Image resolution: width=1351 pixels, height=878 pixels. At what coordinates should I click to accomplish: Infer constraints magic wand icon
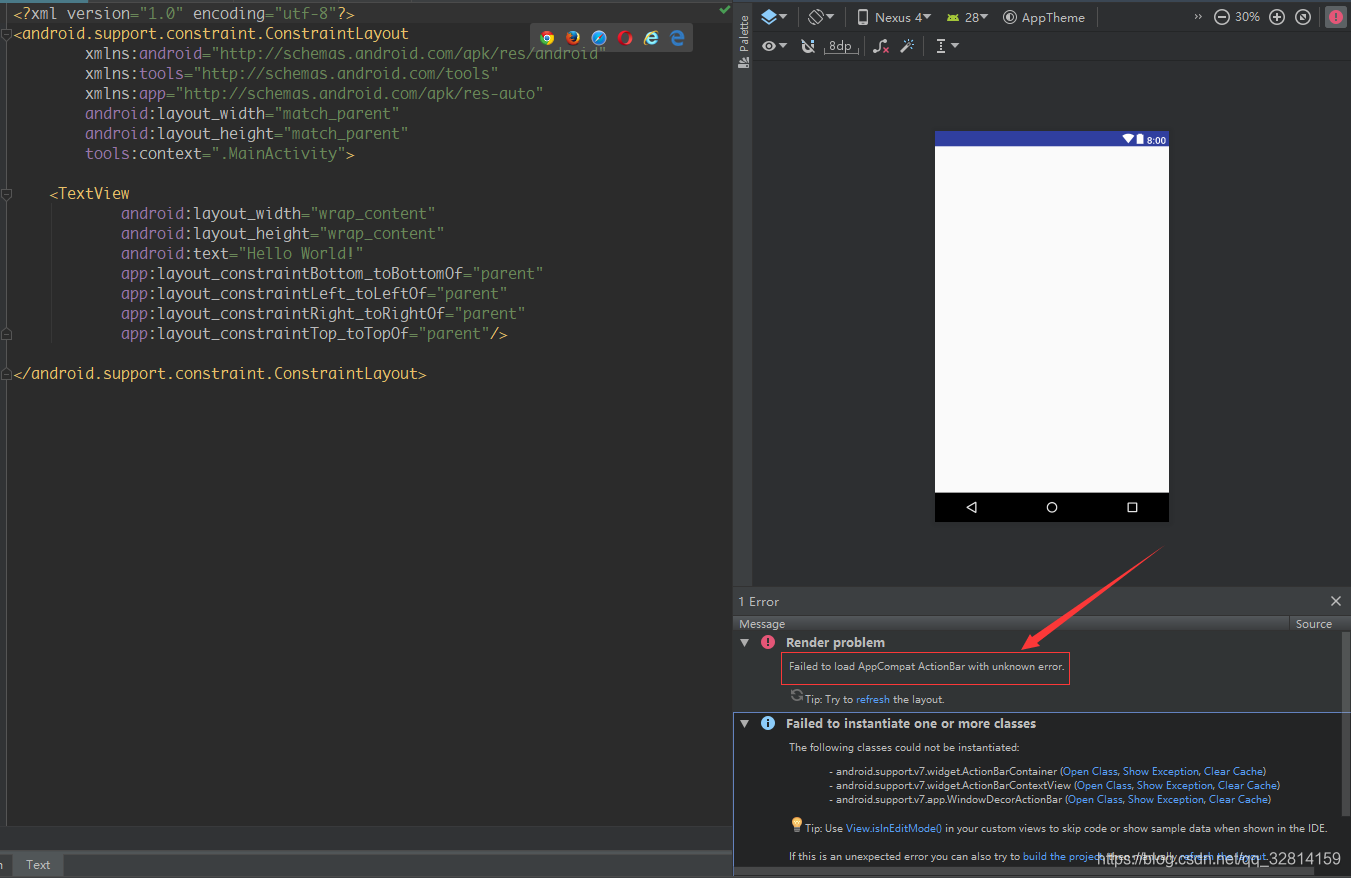pyautogui.click(x=907, y=46)
